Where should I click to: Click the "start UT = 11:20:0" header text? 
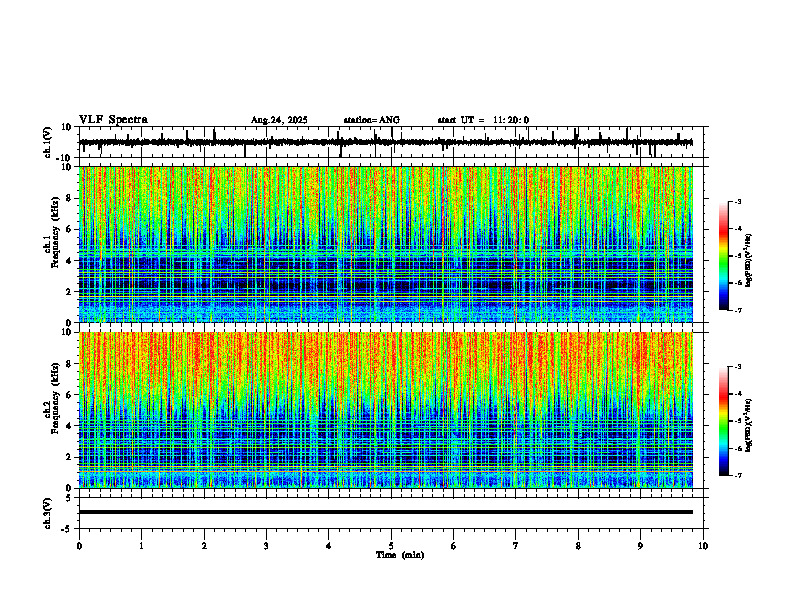(483, 120)
